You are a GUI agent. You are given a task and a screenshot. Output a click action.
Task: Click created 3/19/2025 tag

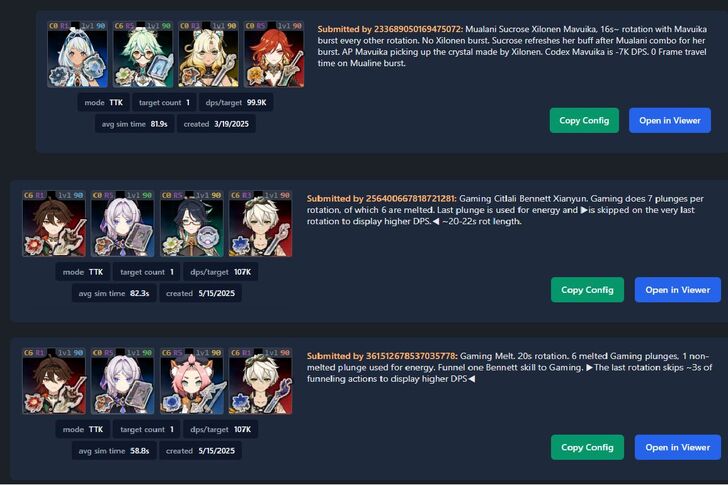(x=216, y=124)
